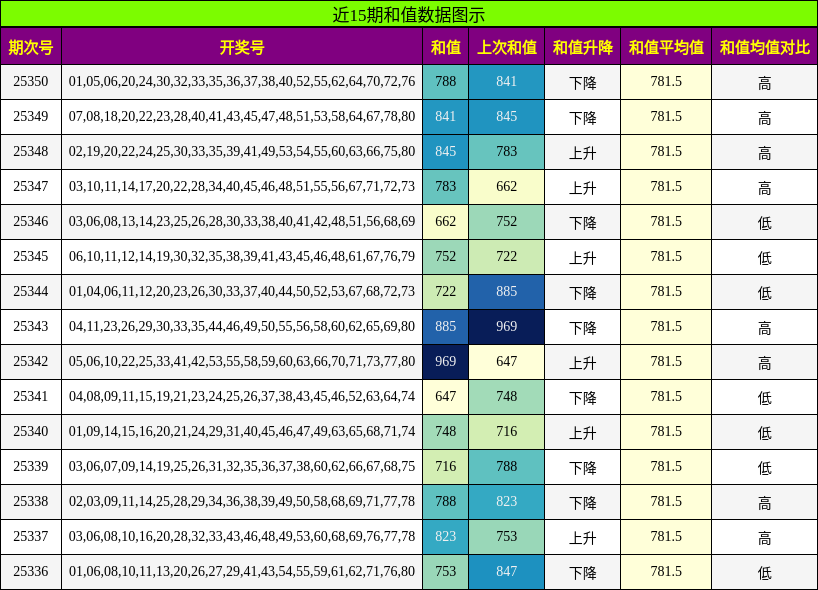Click the 高 comparison cell for period 25343
Viewport: 818px width, 590px height.
(764, 326)
